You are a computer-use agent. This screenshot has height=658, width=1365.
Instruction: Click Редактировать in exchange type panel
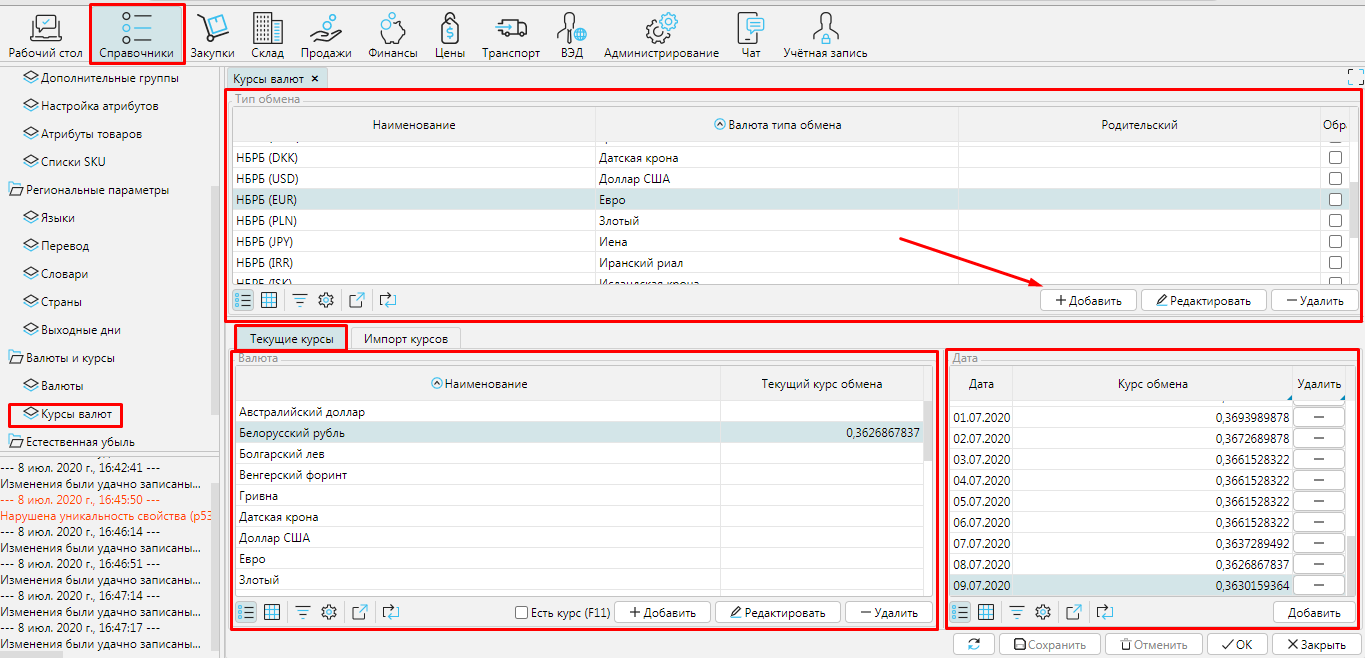1204,300
